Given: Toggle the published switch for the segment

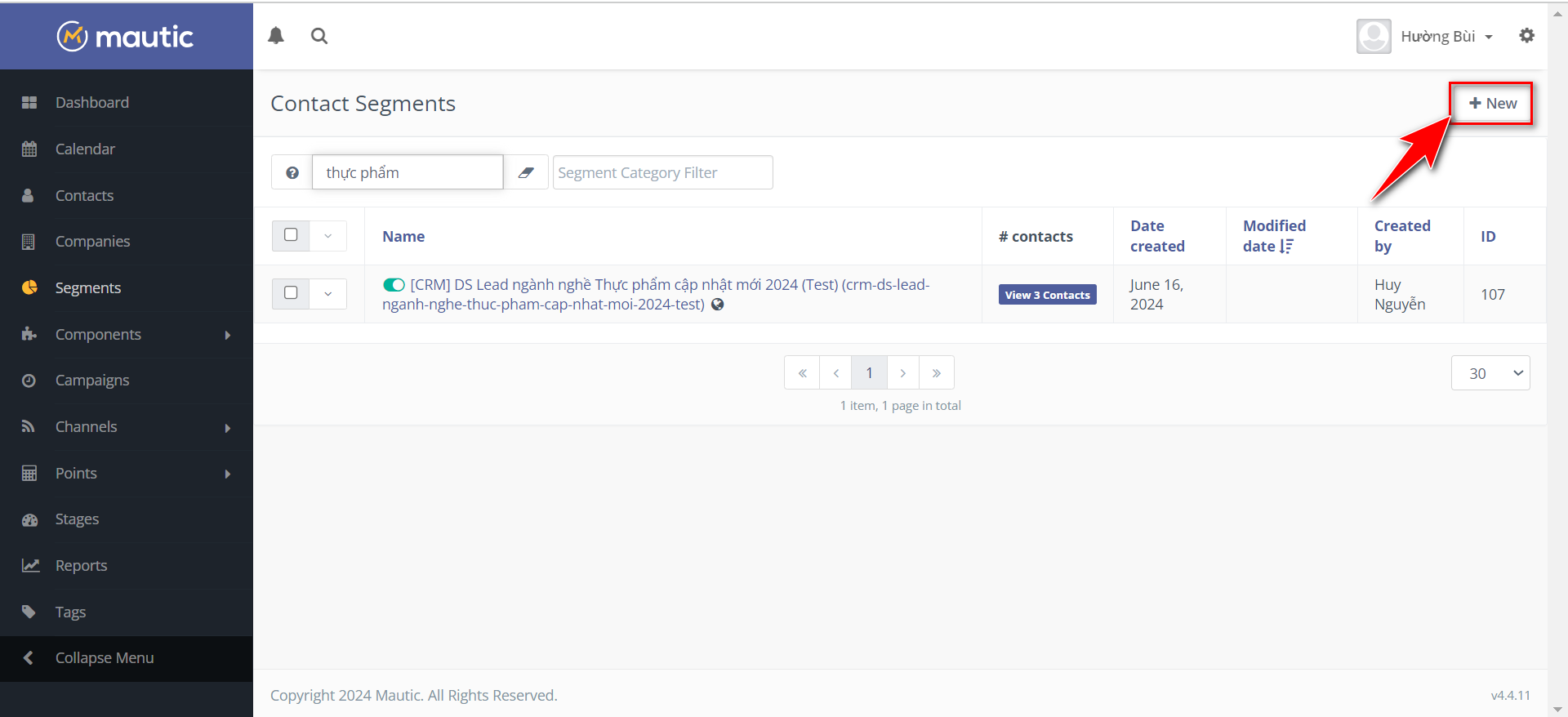Looking at the screenshot, I should coord(394,285).
